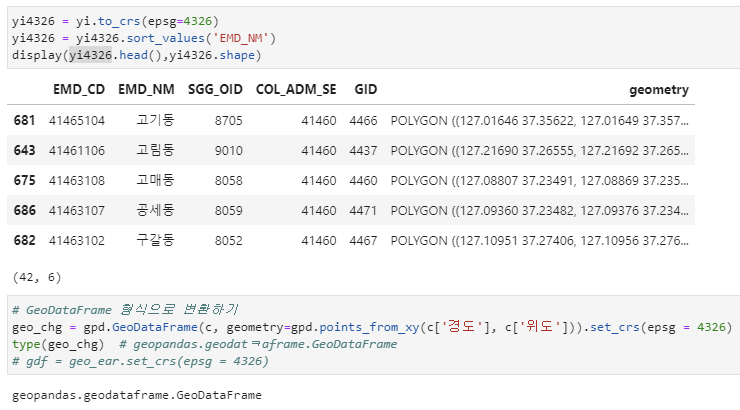Click GID value 4471
The width and height of the screenshot is (740, 410).
(363, 210)
